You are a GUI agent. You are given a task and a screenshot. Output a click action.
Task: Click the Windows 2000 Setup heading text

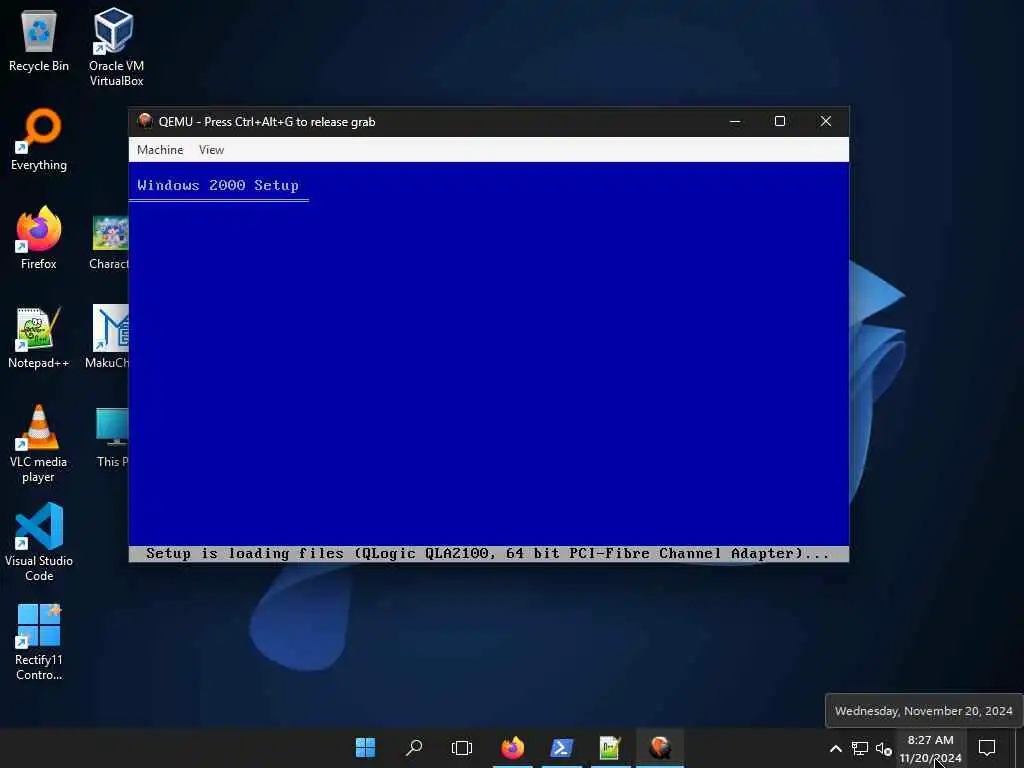(x=218, y=185)
